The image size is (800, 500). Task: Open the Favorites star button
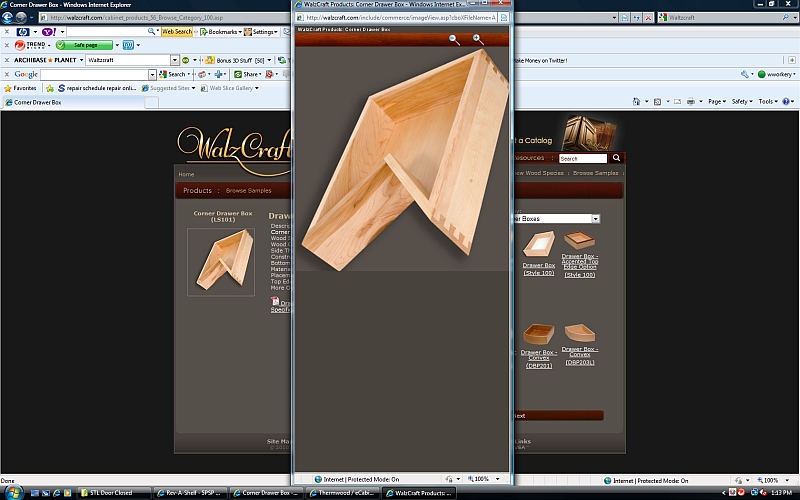coord(20,88)
